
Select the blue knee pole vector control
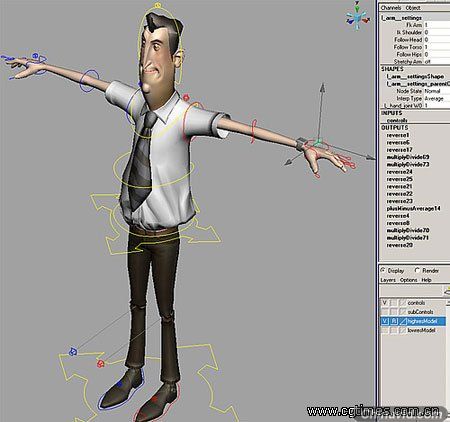click(x=73, y=351)
